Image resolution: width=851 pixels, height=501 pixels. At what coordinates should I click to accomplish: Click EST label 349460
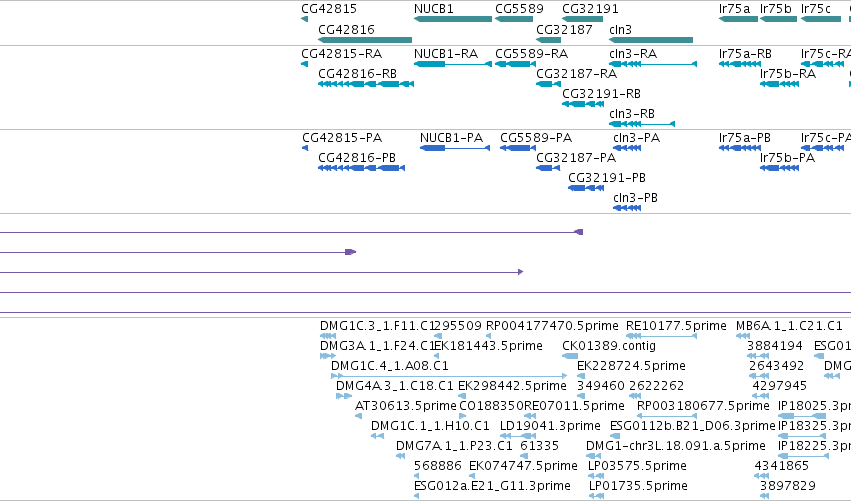[601, 386]
